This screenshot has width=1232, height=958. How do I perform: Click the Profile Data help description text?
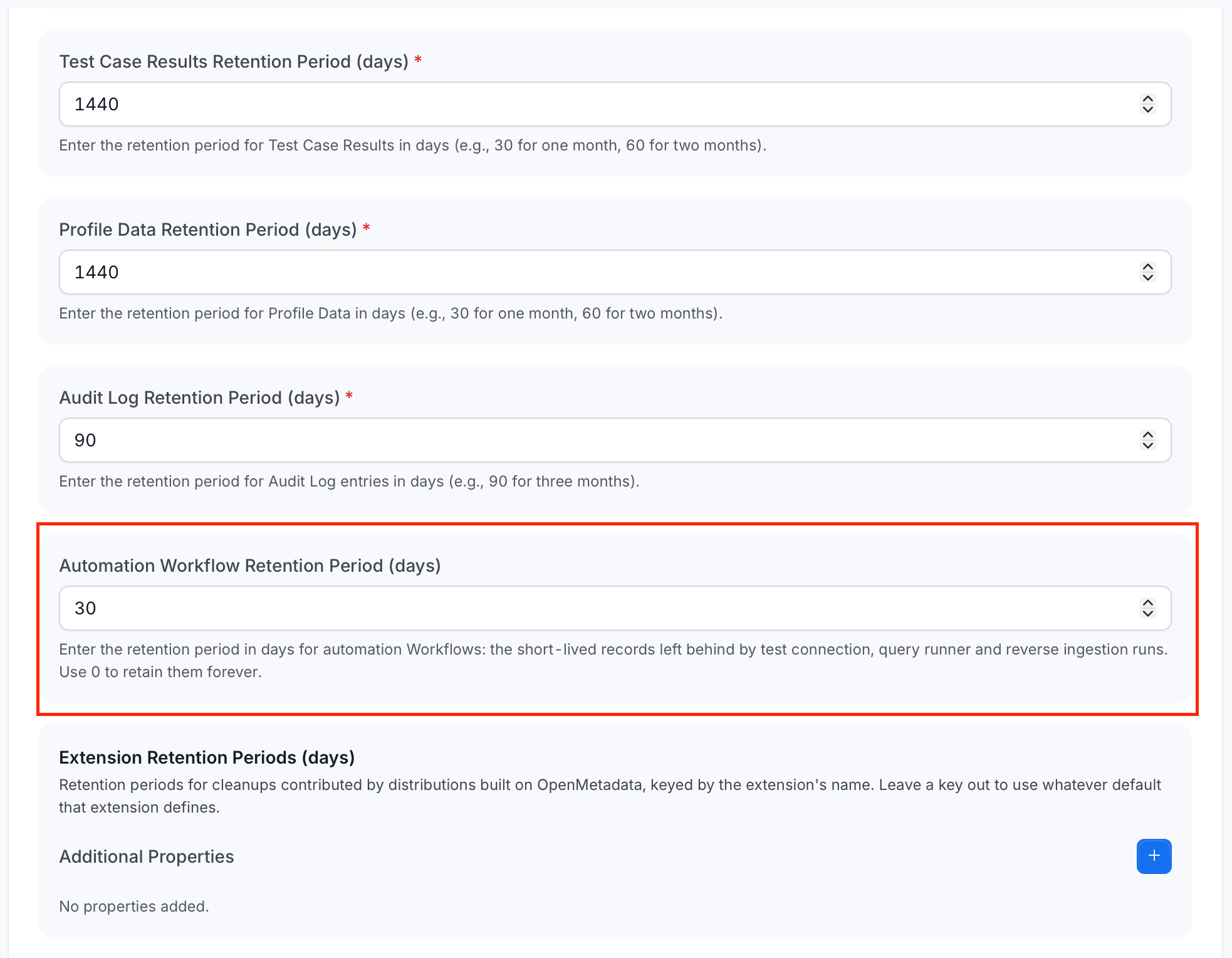(391, 313)
